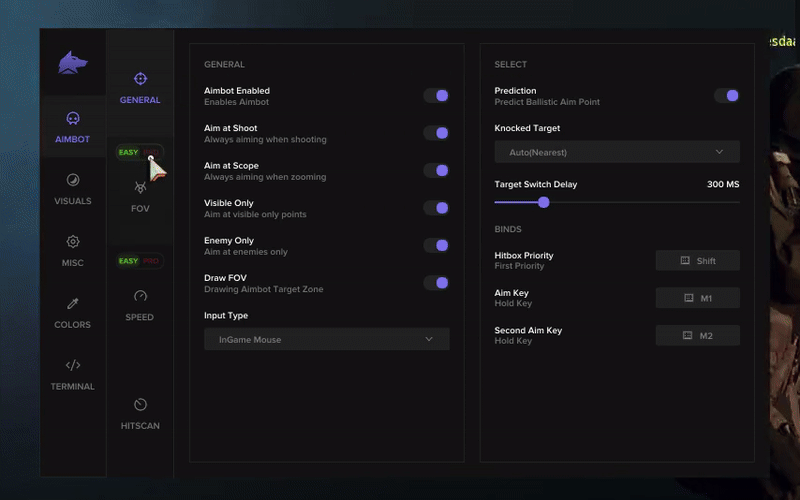
Task: Click the Second Aim Key M2 bind
Action: (x=698, y=335)
